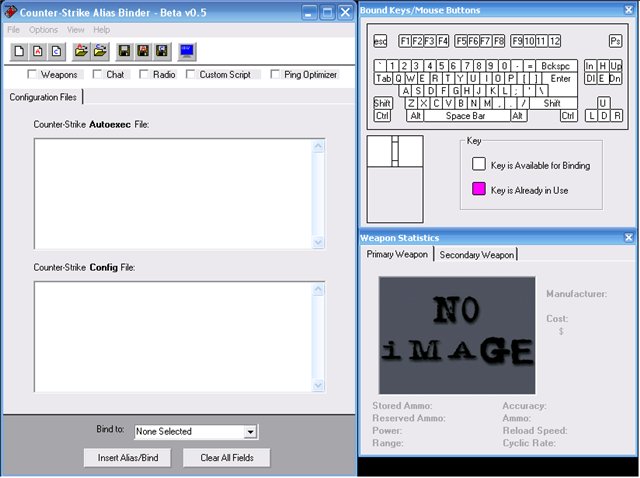Click the left mouse button diagram area
Image resolution: width=640 pixels, height=478 pixels.
click(379, 151)
